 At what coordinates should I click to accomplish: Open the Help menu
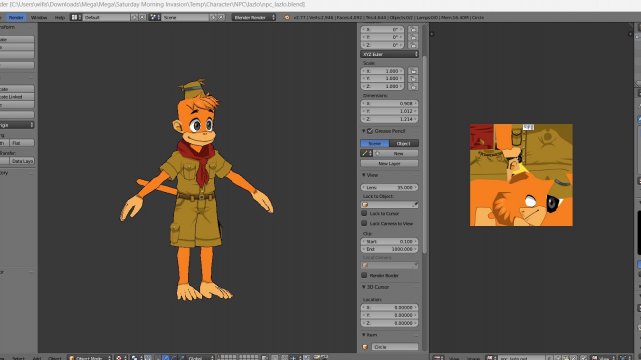[60, 18]
